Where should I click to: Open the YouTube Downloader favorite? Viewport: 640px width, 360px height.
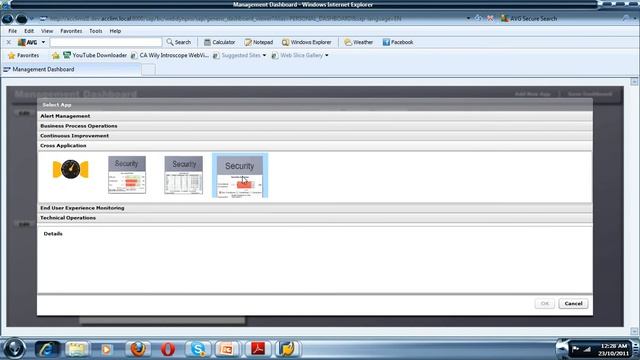click(95, 55)
